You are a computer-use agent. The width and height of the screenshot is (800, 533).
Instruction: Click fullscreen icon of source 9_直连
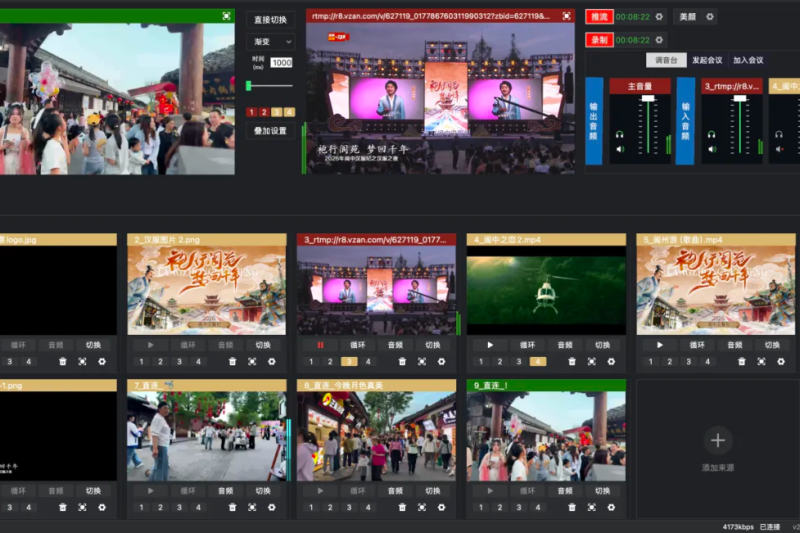click(591, 507)
